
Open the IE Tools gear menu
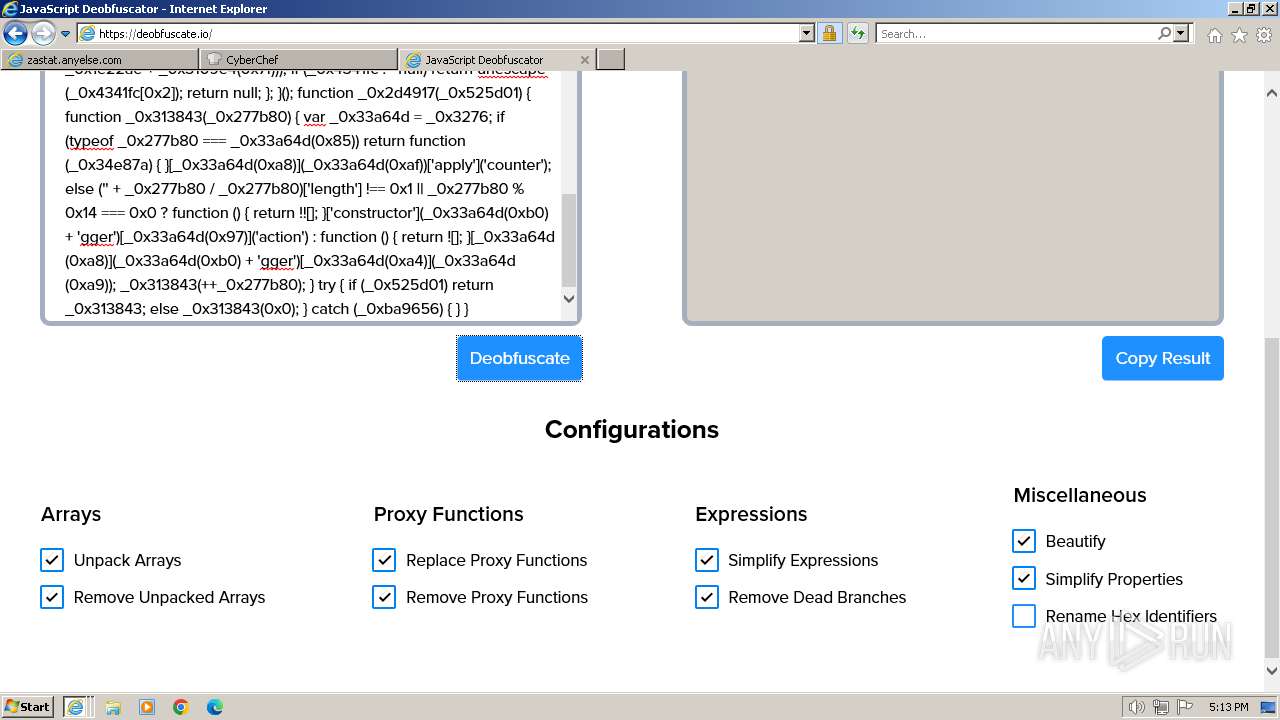[1264, 35]
